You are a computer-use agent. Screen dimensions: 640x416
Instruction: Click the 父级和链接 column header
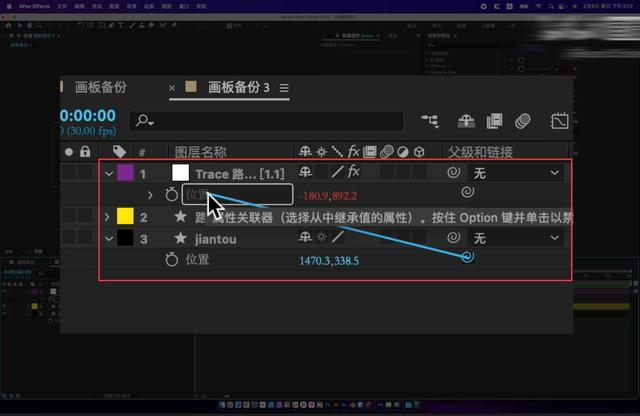click(x=480, y=152)
